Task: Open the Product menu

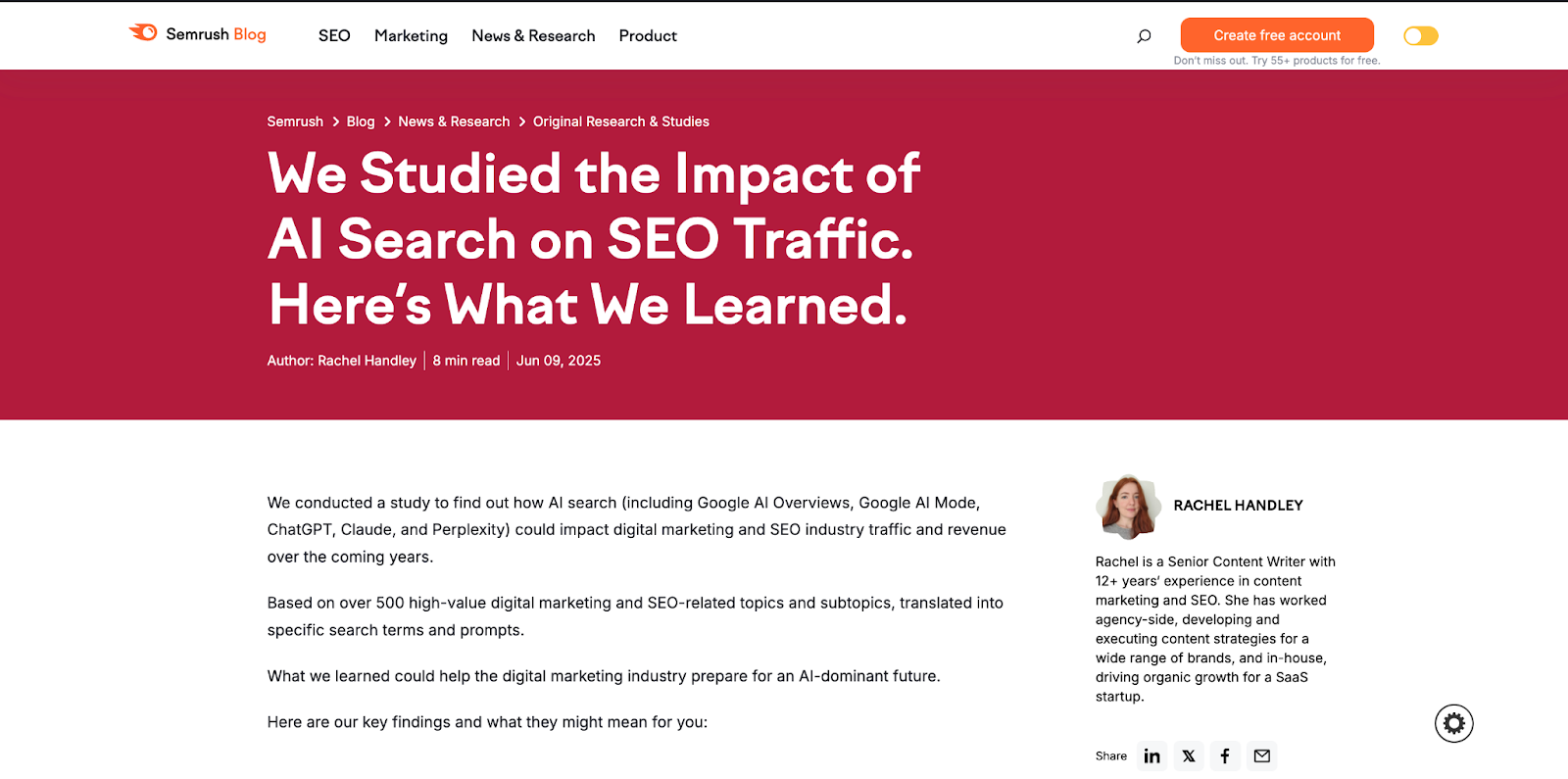Action: click(x=648, y=35)
